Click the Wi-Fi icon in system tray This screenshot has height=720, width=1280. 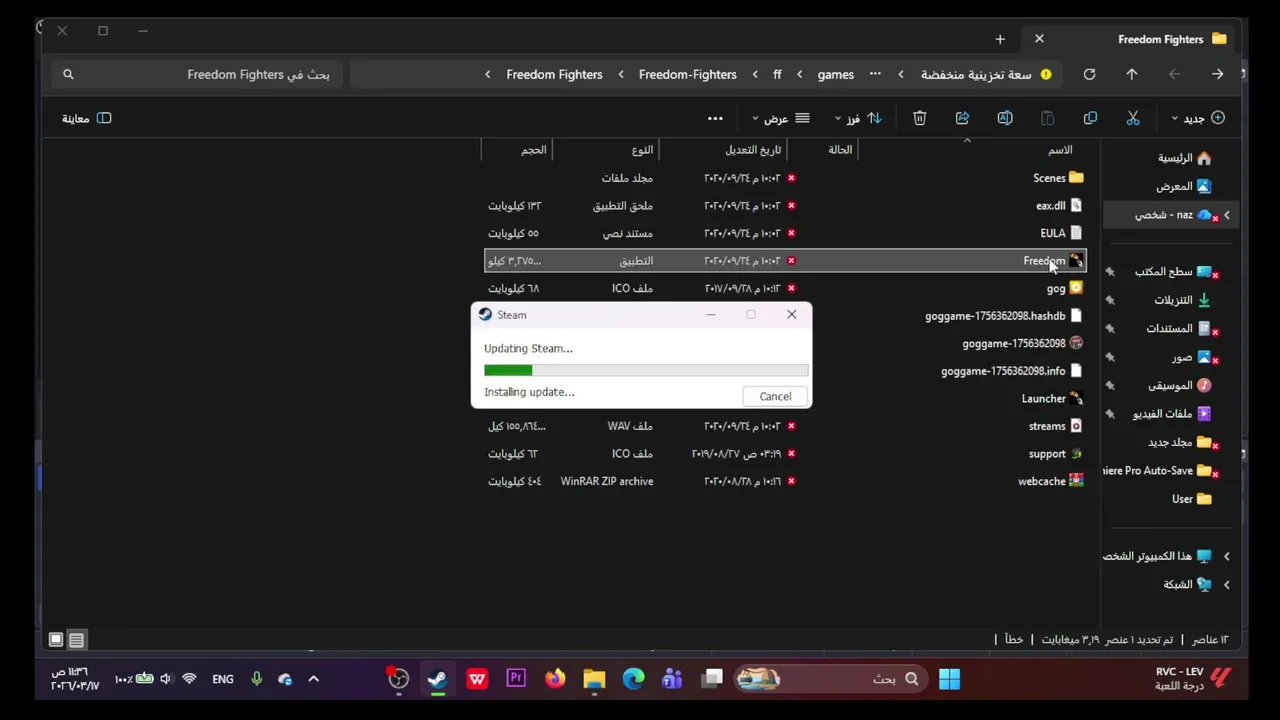(x=189, y=679)
